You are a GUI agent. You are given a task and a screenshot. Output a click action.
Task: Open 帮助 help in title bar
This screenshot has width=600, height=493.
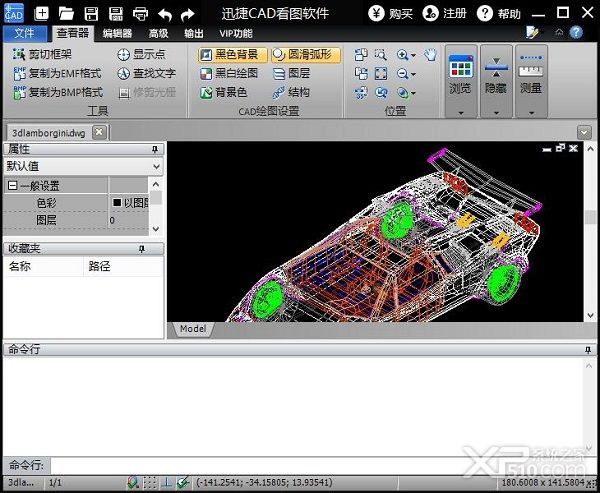(x=499, y=13)
